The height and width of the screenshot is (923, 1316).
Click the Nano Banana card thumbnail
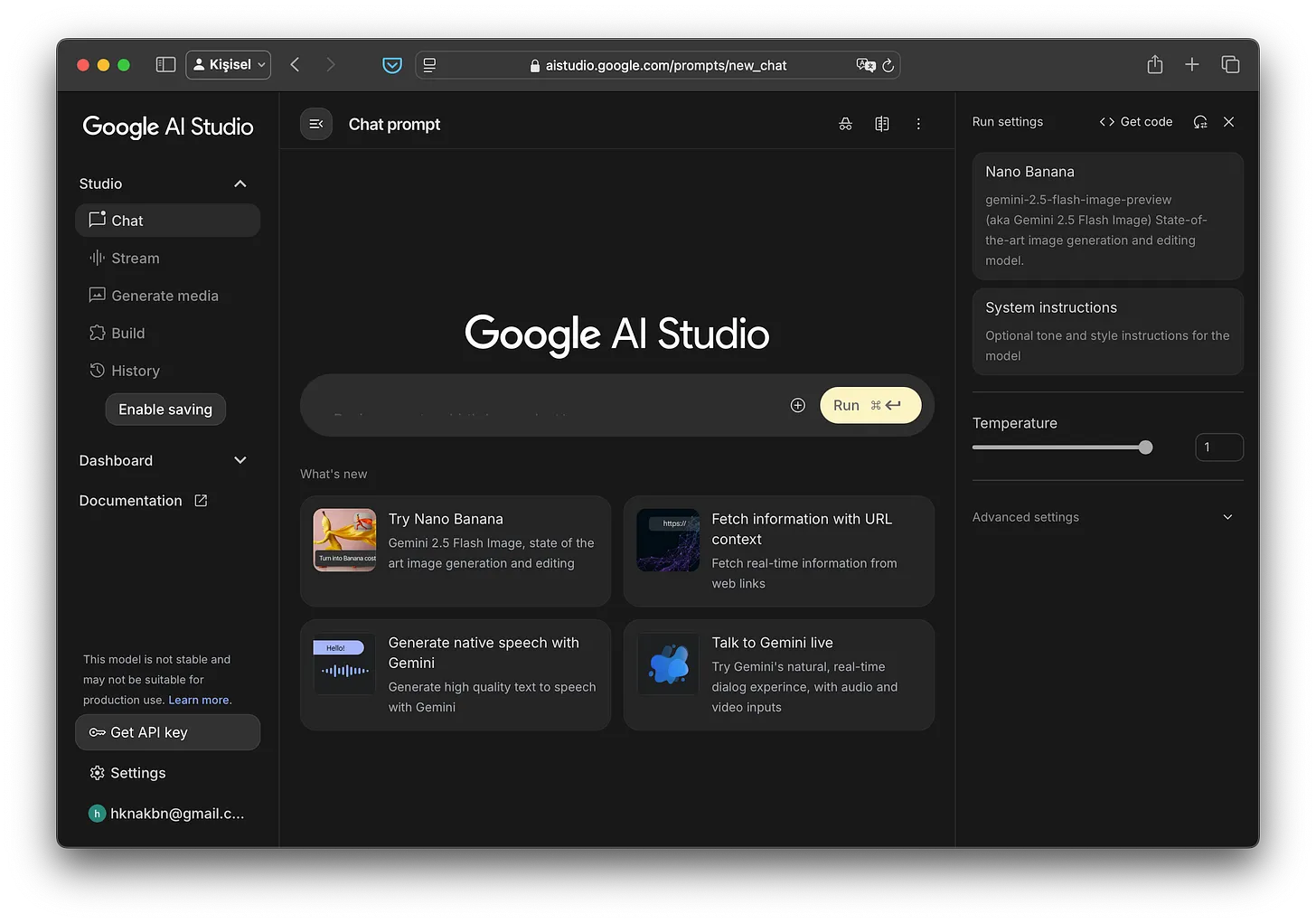(344, 540)
